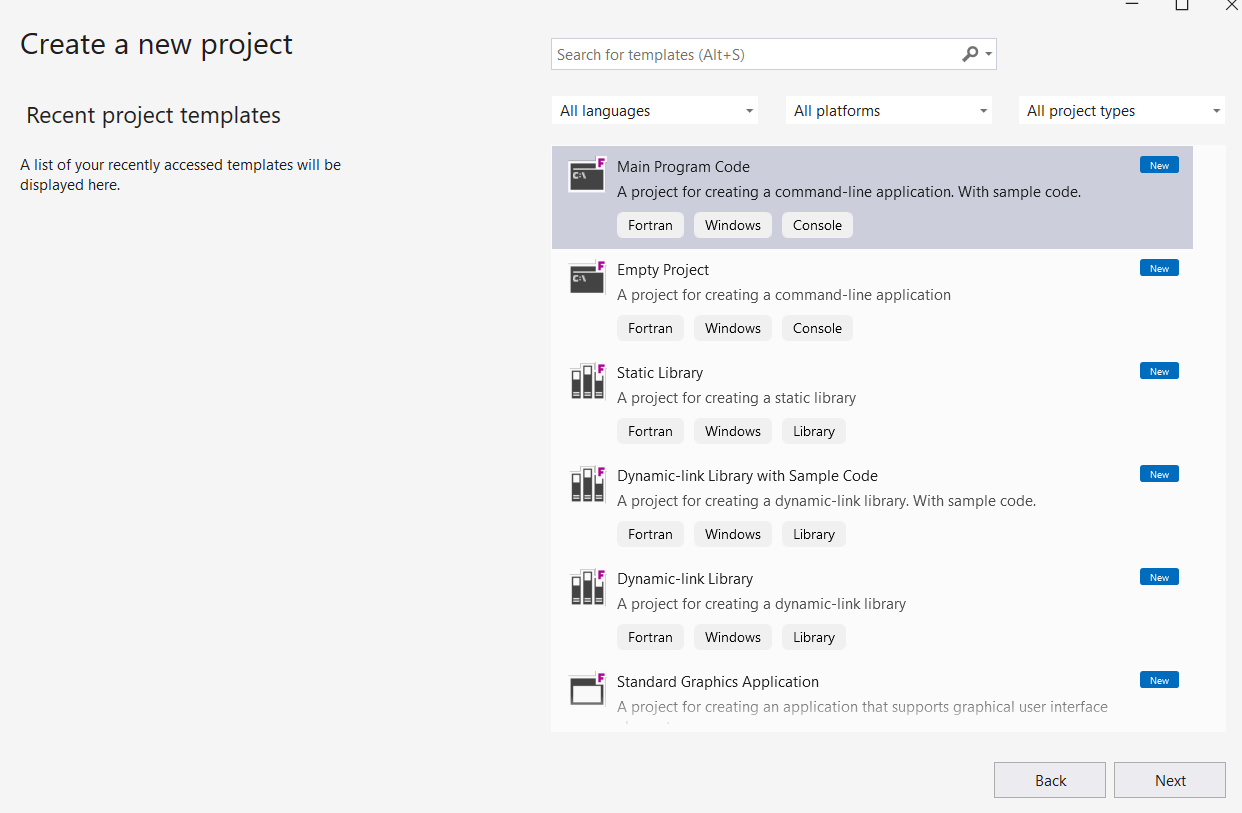Click New badge on Main Program Code
Screen dimensions: 1242x813
click(x=1159, y=165)
